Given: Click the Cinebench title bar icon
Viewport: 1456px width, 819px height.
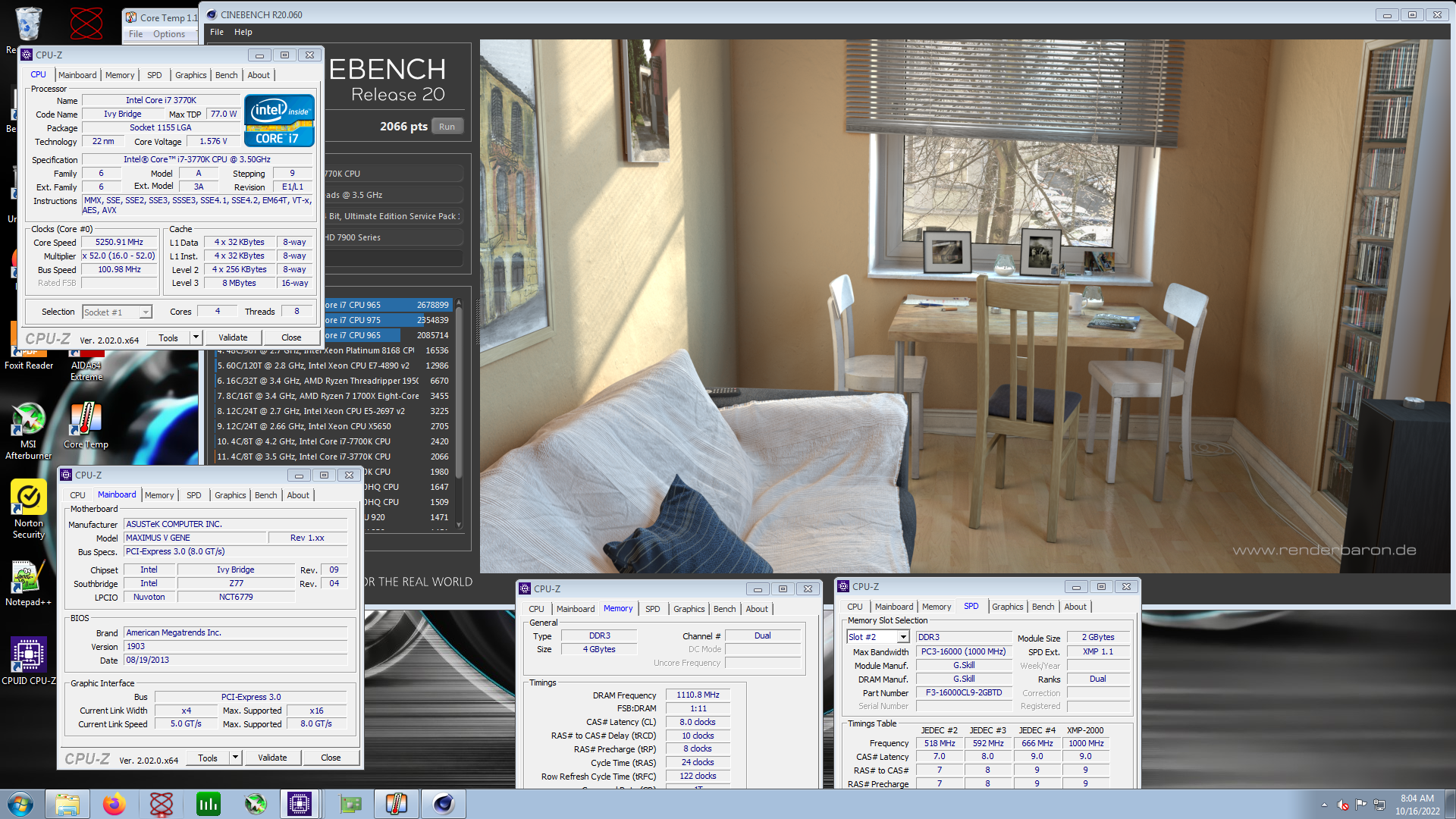Looking at the screenshot, I should coord(212,14).
